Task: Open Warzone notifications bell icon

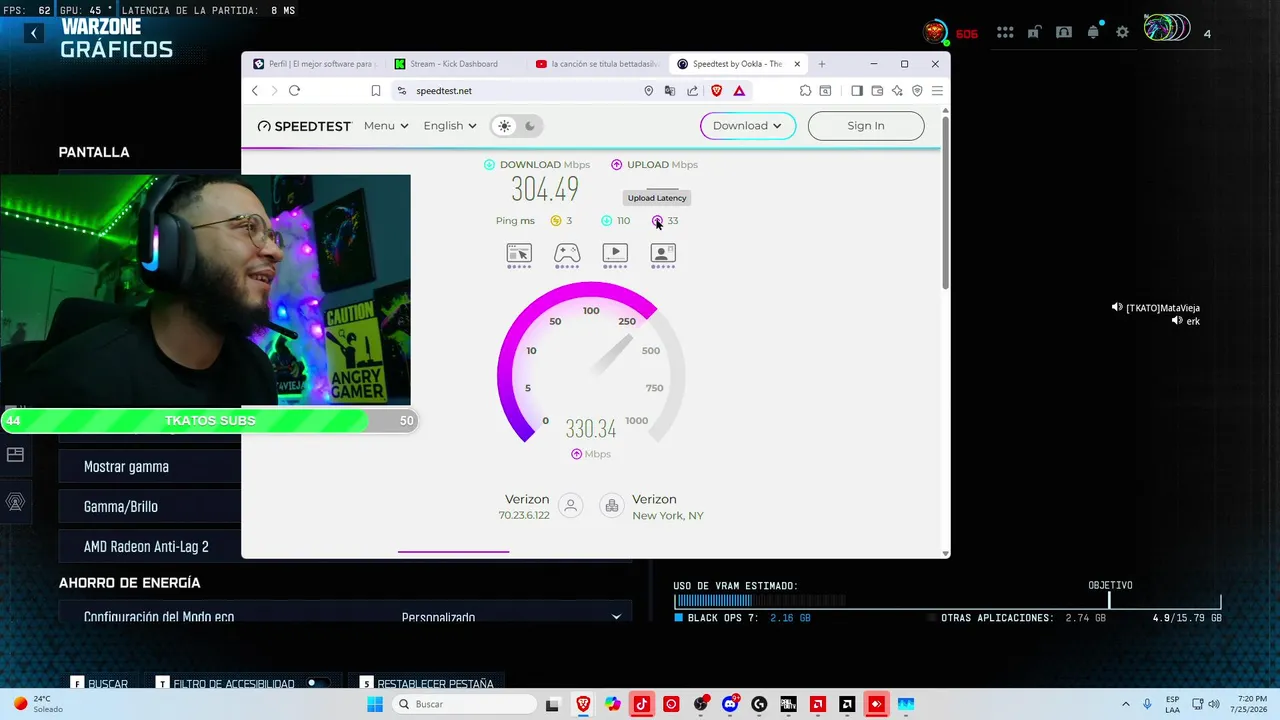Action: 1093,32
